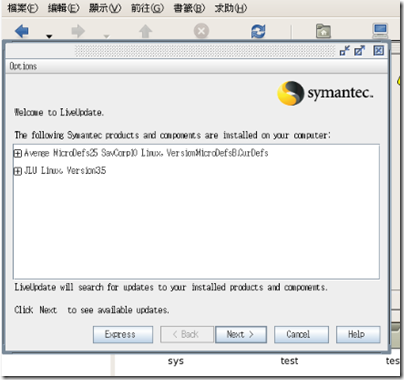This screenshot has width=404, height=380.
Task: Open the 編輯(E) menu
Action: pyautogui.click(x=64, y=8)
